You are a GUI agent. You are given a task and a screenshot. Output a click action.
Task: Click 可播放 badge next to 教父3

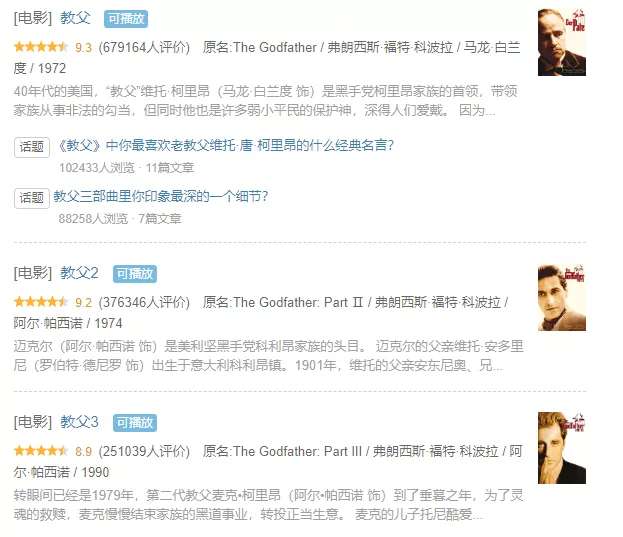(135, 423)
